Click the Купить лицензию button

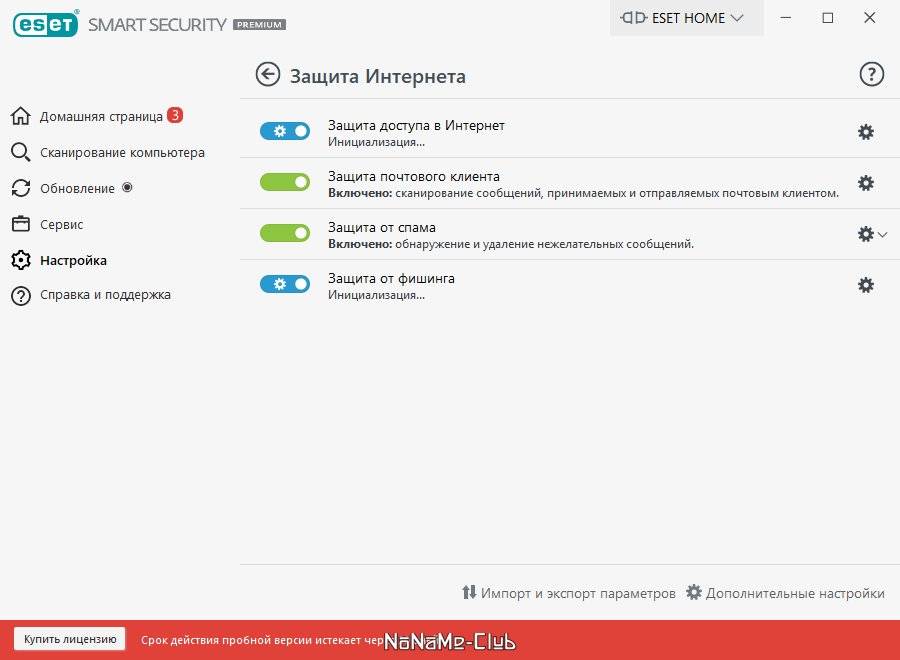click(x=69, y=639)
